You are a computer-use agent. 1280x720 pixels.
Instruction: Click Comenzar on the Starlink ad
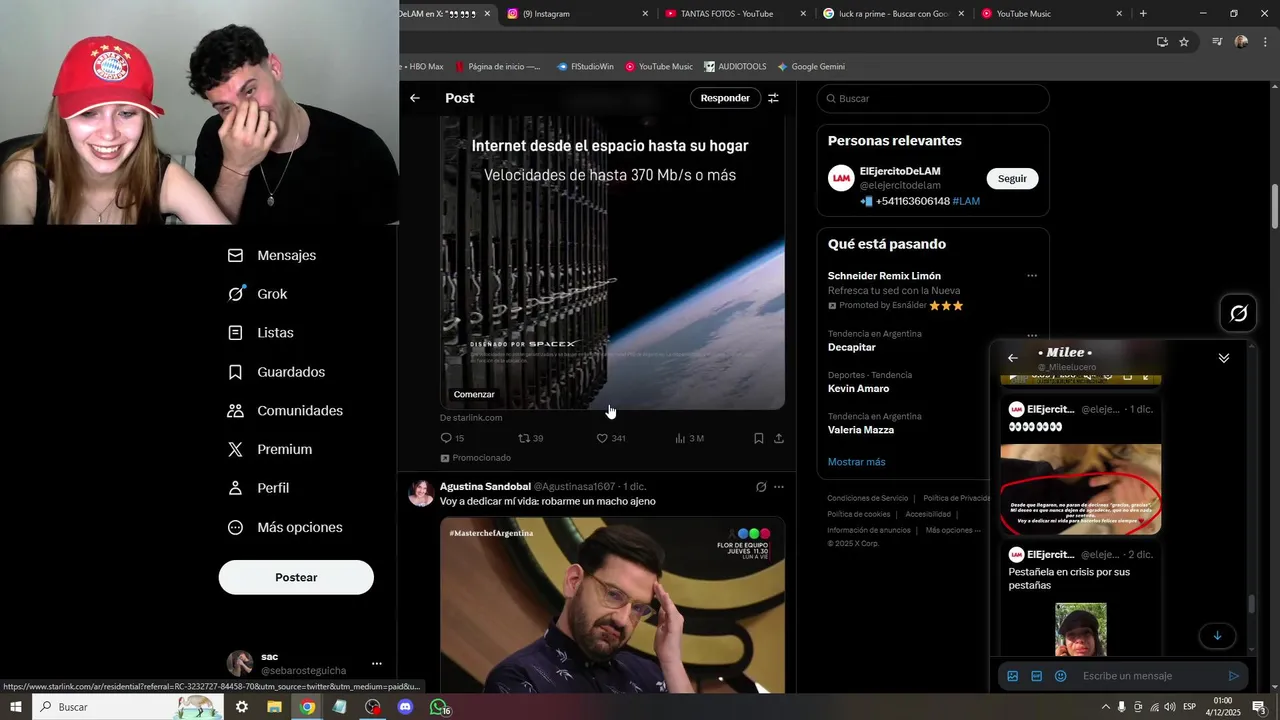474,394
